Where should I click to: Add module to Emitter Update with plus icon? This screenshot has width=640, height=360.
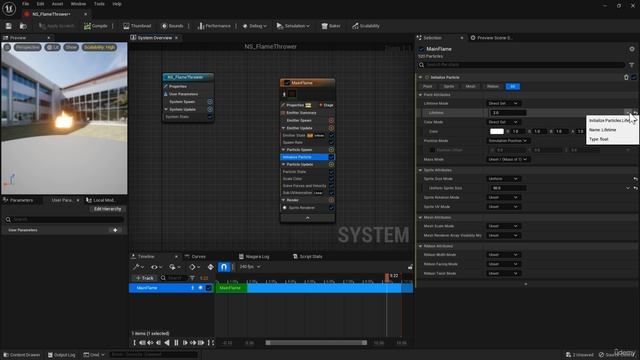coord(331,128)
